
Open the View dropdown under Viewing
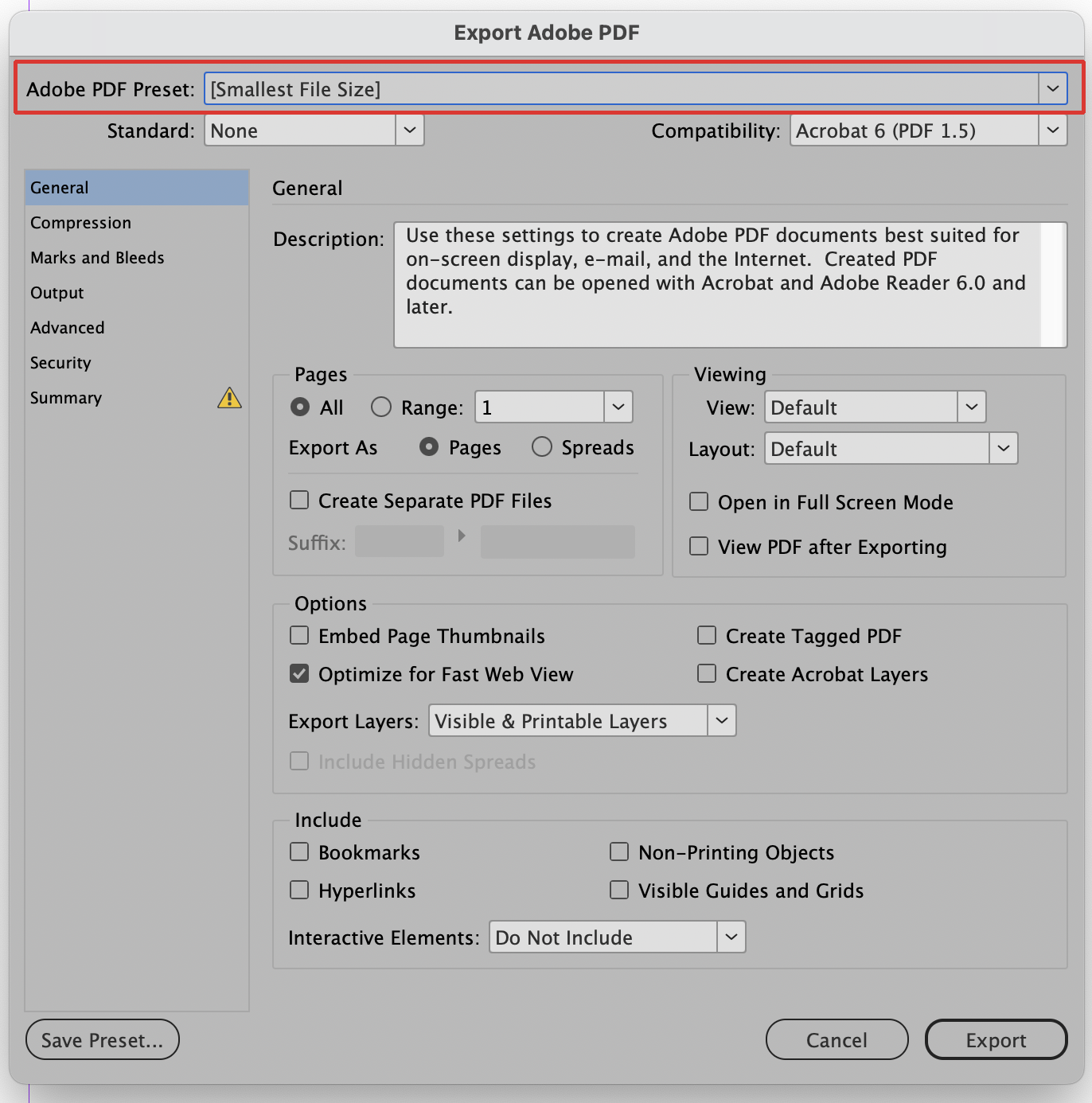coord(971,407)
